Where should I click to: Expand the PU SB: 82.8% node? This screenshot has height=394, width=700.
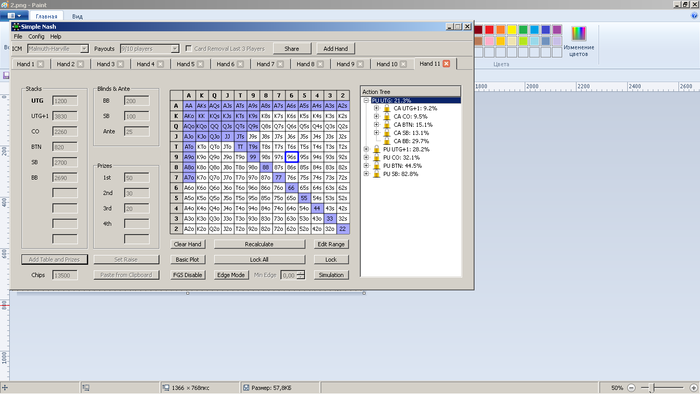tap(366, 174)
